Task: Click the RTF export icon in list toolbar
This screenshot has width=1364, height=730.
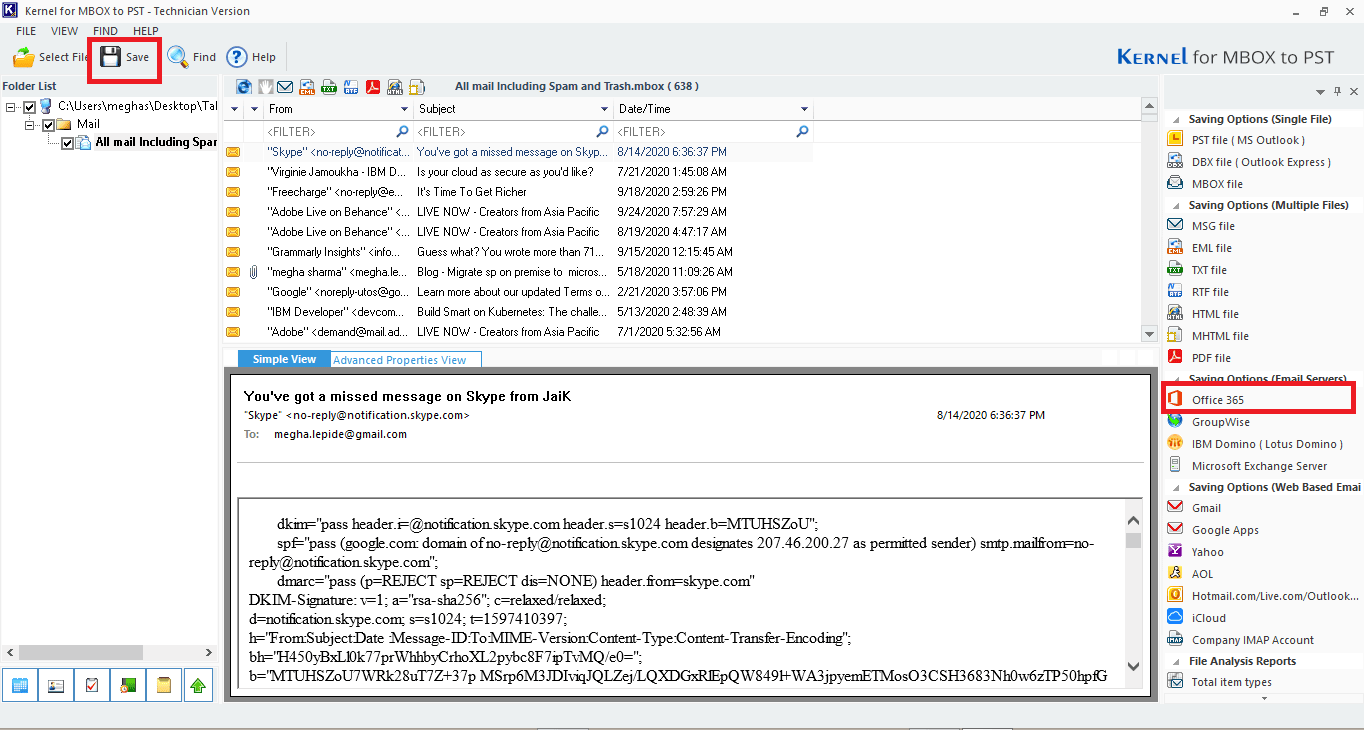Action: click(352, 87)
